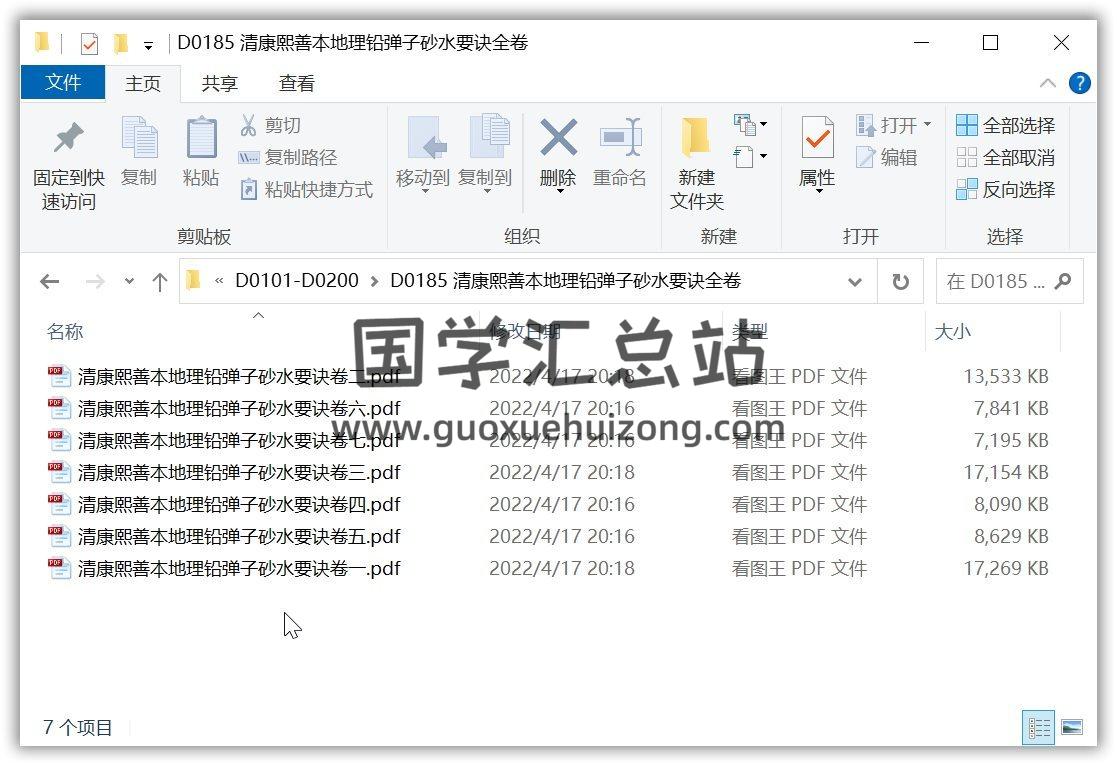Viewport: 1117px width, 766px height.
Task: Select file 清康熙善本地理铅弹子砂水要诀卷四.pdf
Action: pyautogui.click(x=239, y=504)
